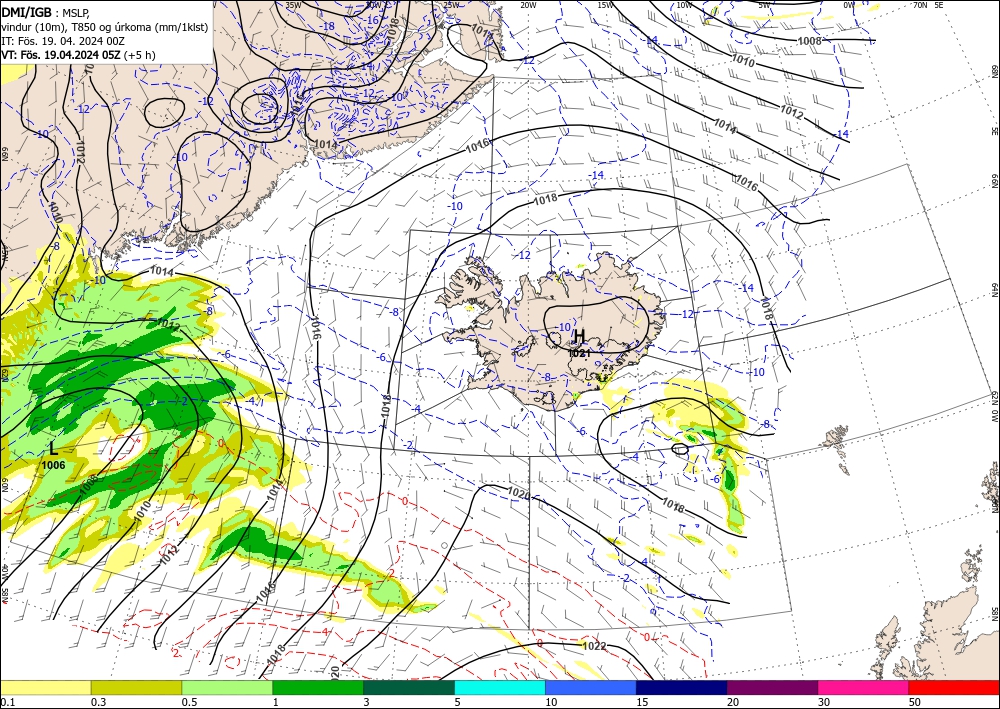Click the "vindur (10m), T850 og úrkoma" line
Screen dimensions: 1000x709
pyautogui.click(x=105, y=27)
